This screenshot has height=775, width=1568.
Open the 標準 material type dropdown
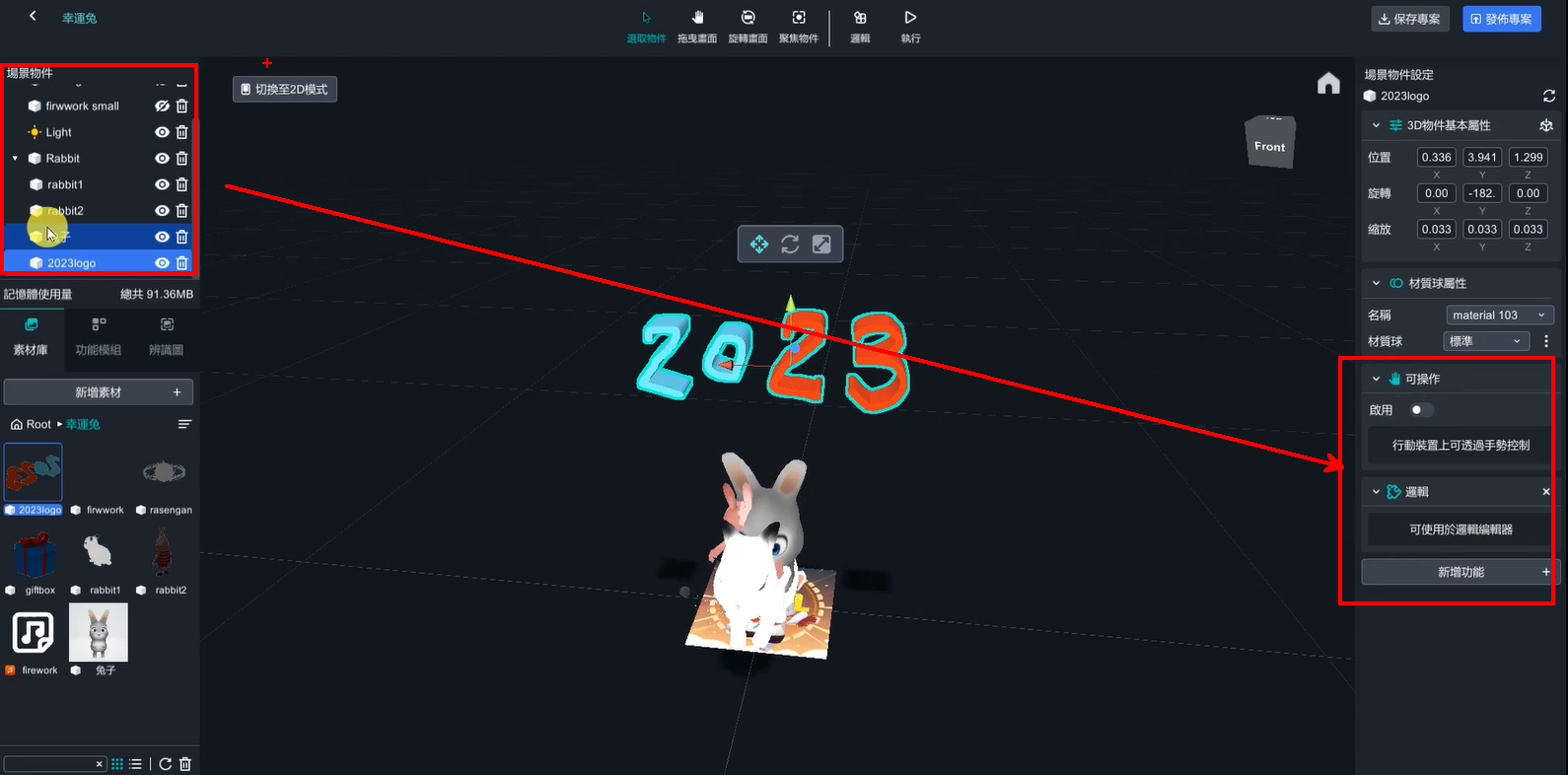coord(1486,341)
